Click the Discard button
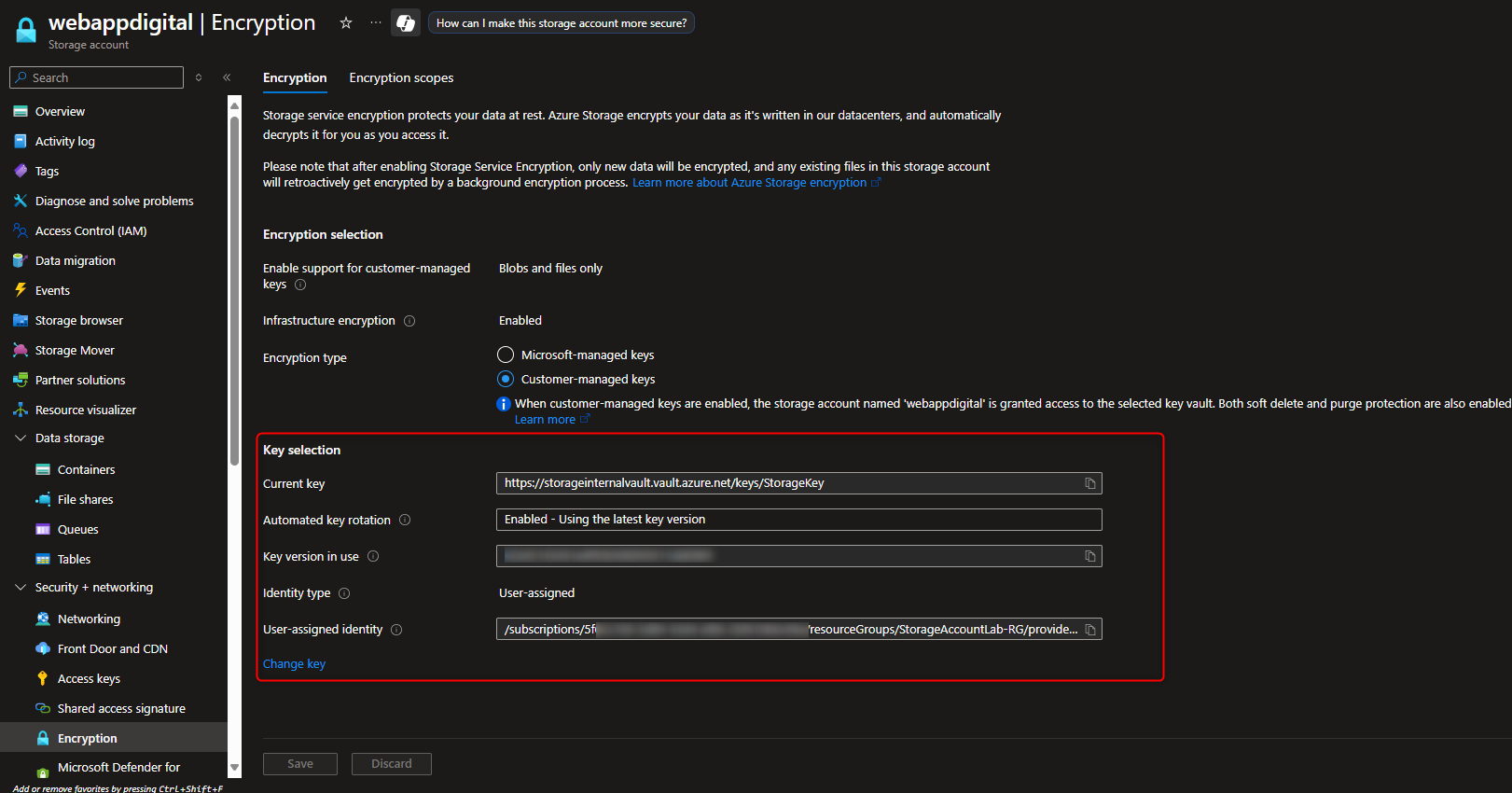The width and height of the screenshot is (1512, 793). pyautogui.click(x=392, y=764)
